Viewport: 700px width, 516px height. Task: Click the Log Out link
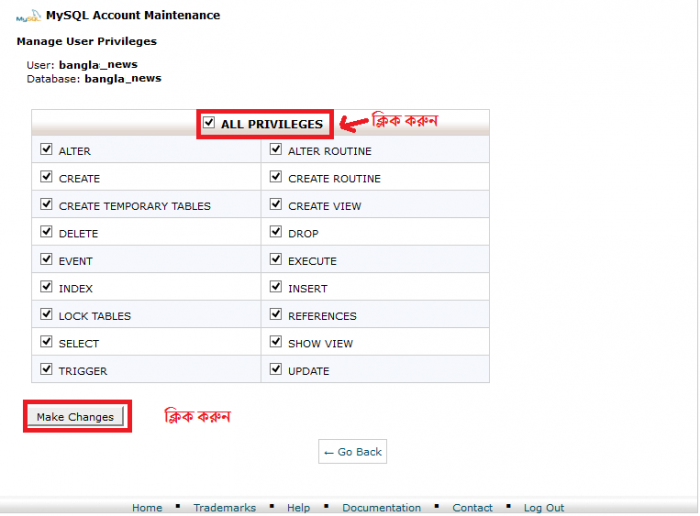click(544, 508)
